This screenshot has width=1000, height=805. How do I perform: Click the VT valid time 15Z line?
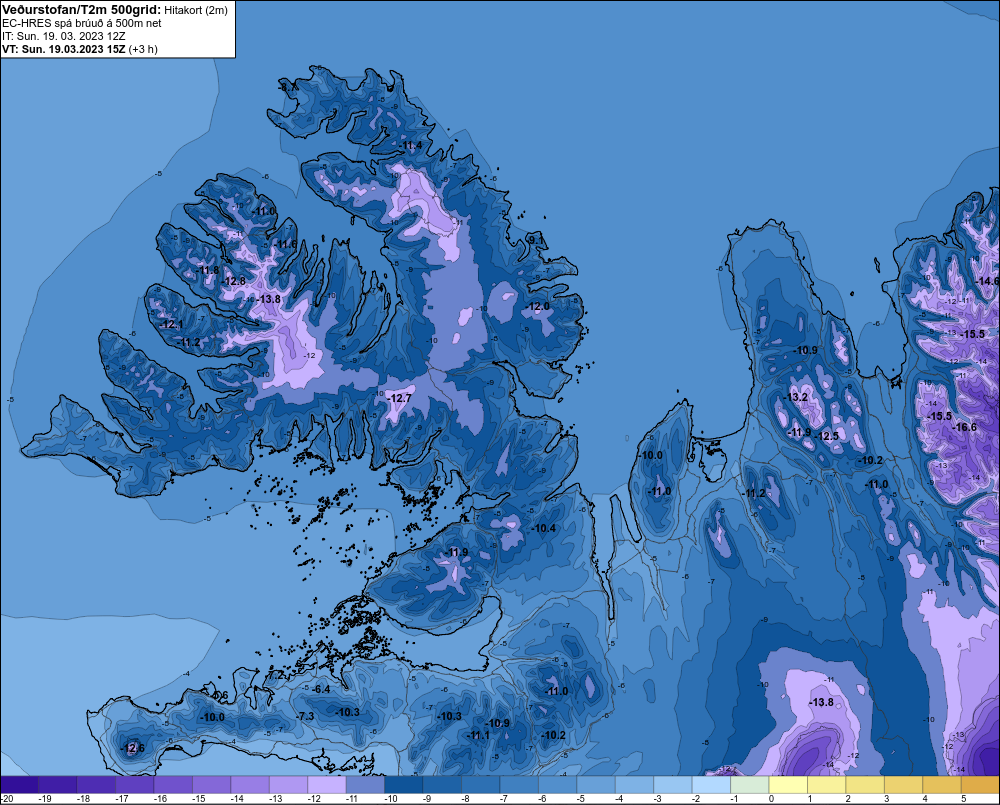click(x=79, y=49)
